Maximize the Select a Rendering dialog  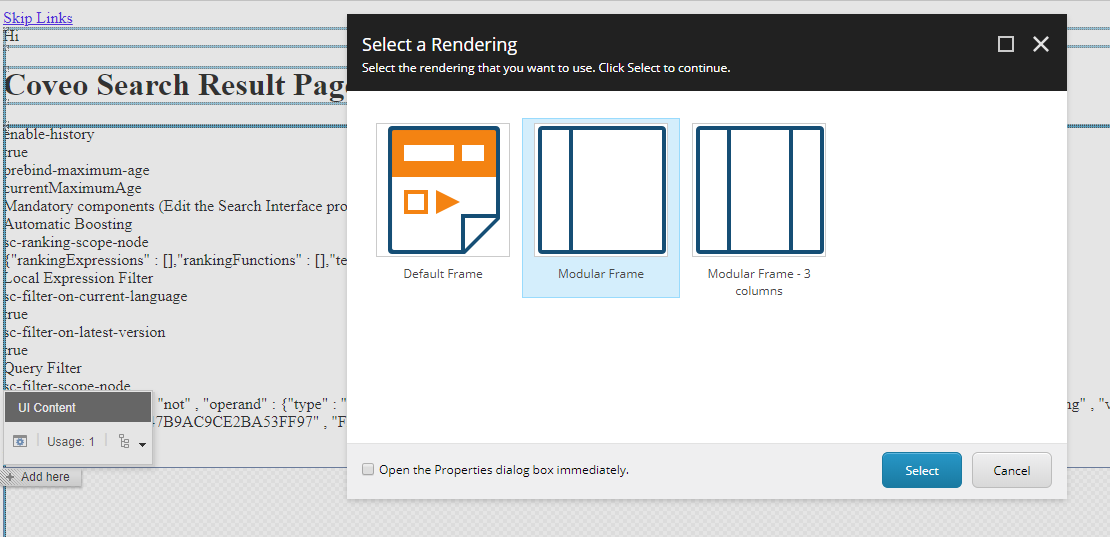coord(1005,45)
